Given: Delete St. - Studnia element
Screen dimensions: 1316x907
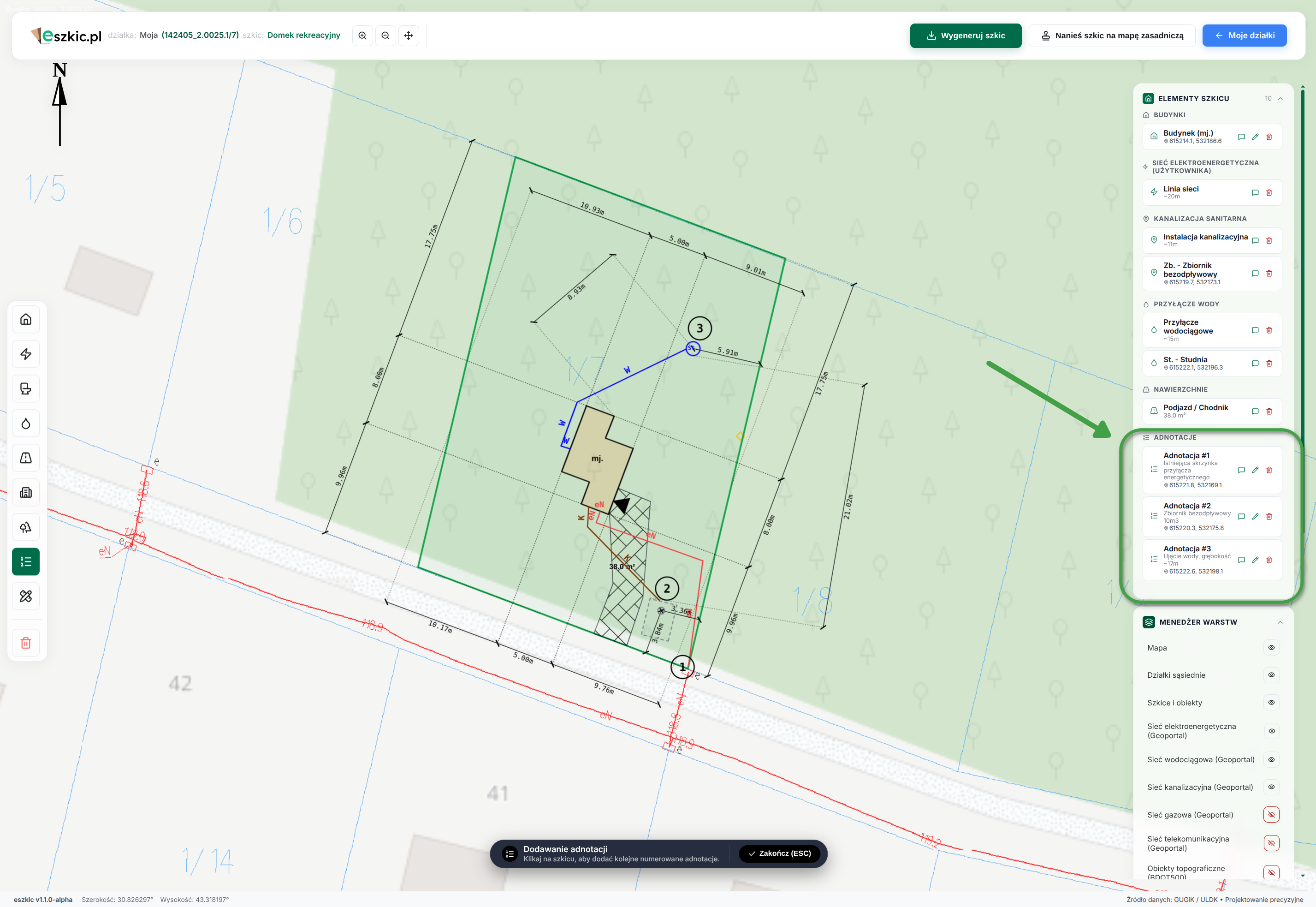Looking at the screenshot, I should pyautogui.click(x=1269, y=364).
